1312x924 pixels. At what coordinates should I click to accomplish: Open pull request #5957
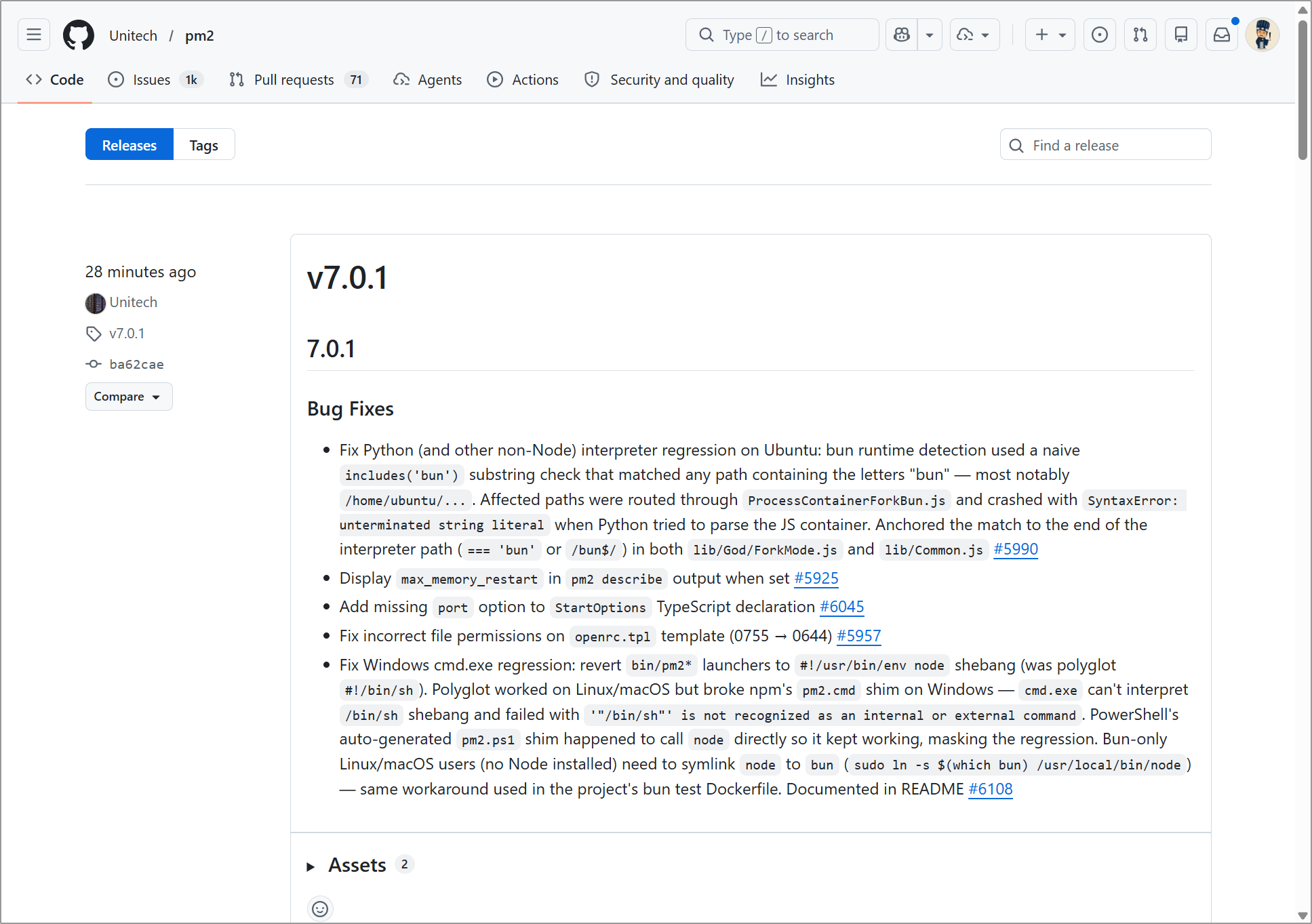(x=859, y=636)
